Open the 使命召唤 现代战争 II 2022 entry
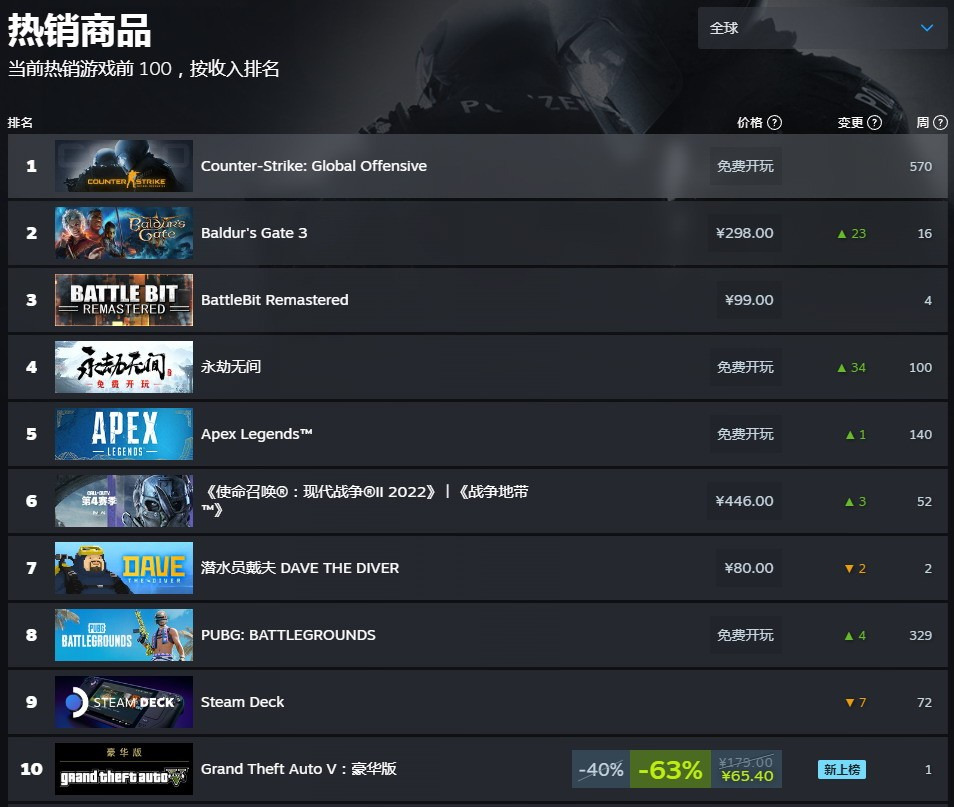954x807 pixels. [x=364, y=500]
